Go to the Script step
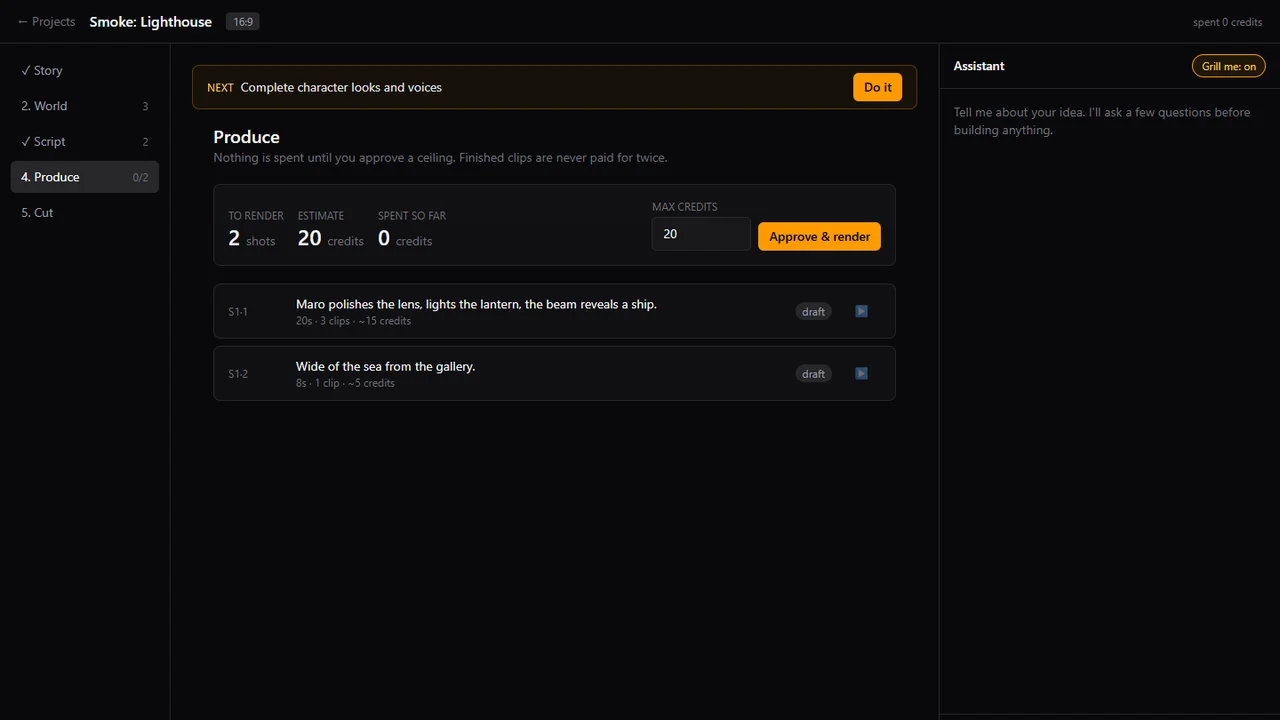This screenshot has height=720, width=1280. pos(84,142)
